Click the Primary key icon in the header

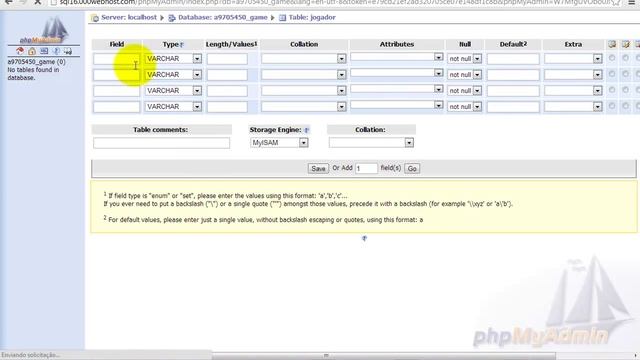[x=612, y=44]
